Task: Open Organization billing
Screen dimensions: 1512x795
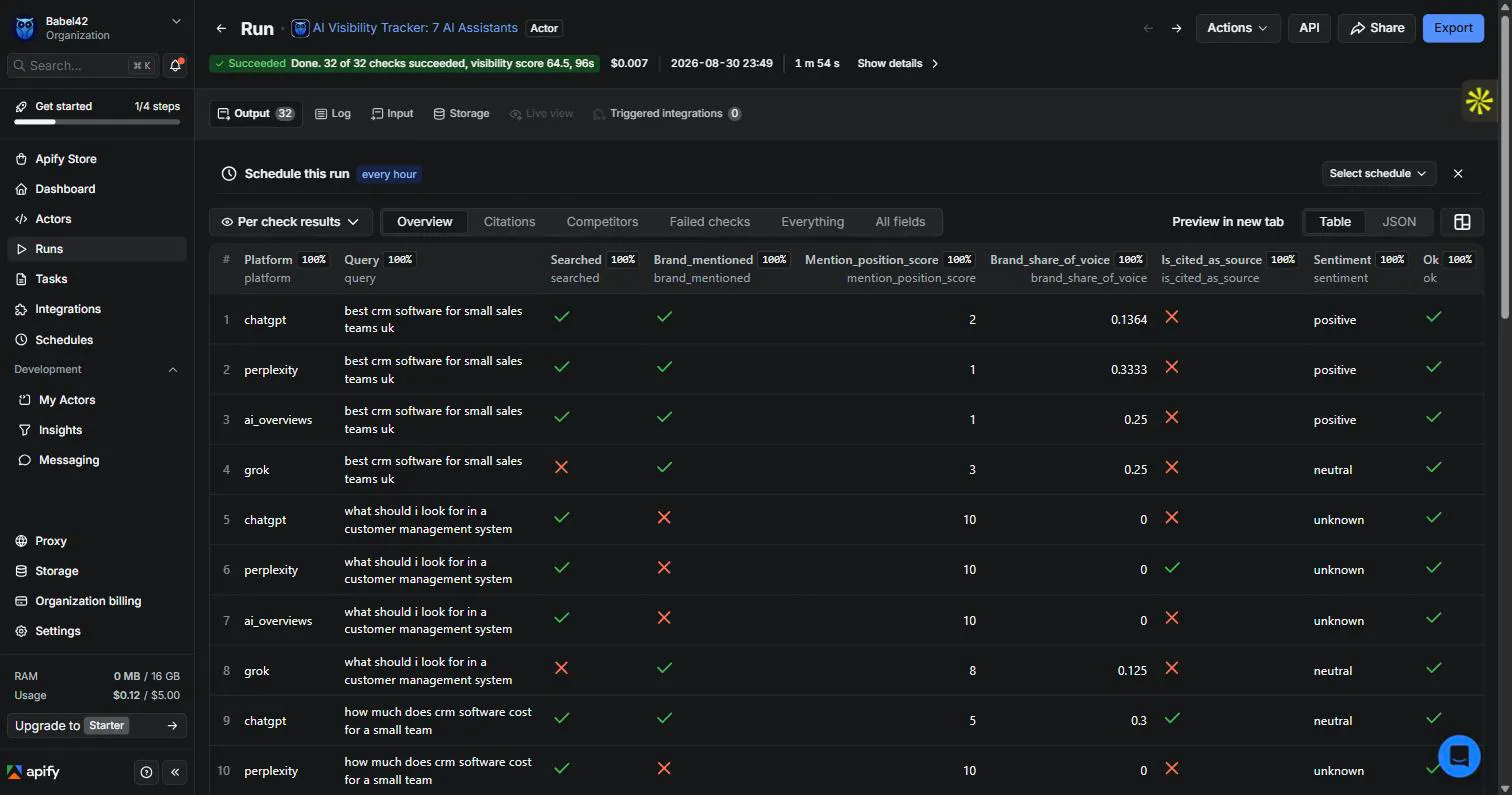Action: [x=97, y=601]
